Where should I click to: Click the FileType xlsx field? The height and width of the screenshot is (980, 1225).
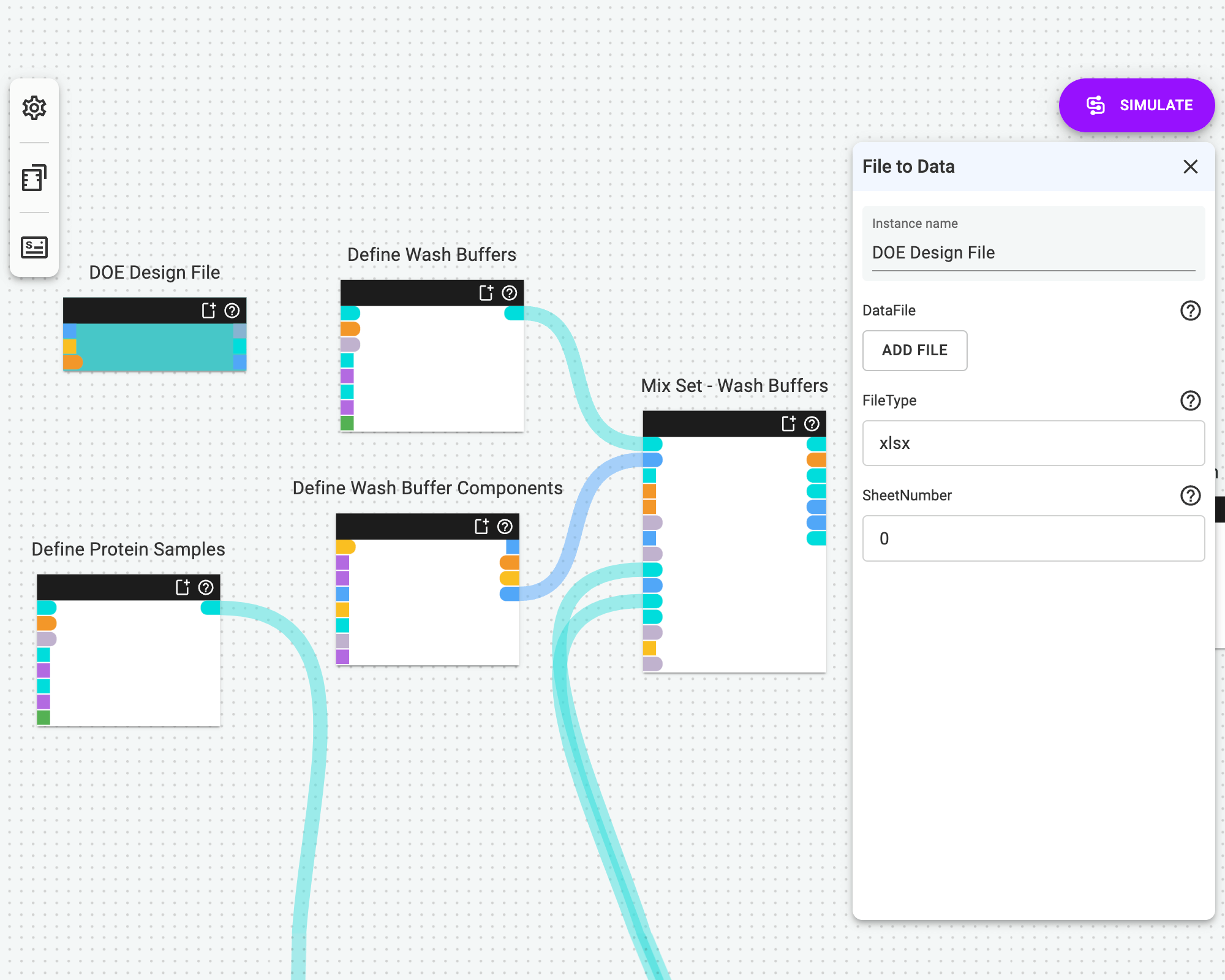[x=1033, y=443]
